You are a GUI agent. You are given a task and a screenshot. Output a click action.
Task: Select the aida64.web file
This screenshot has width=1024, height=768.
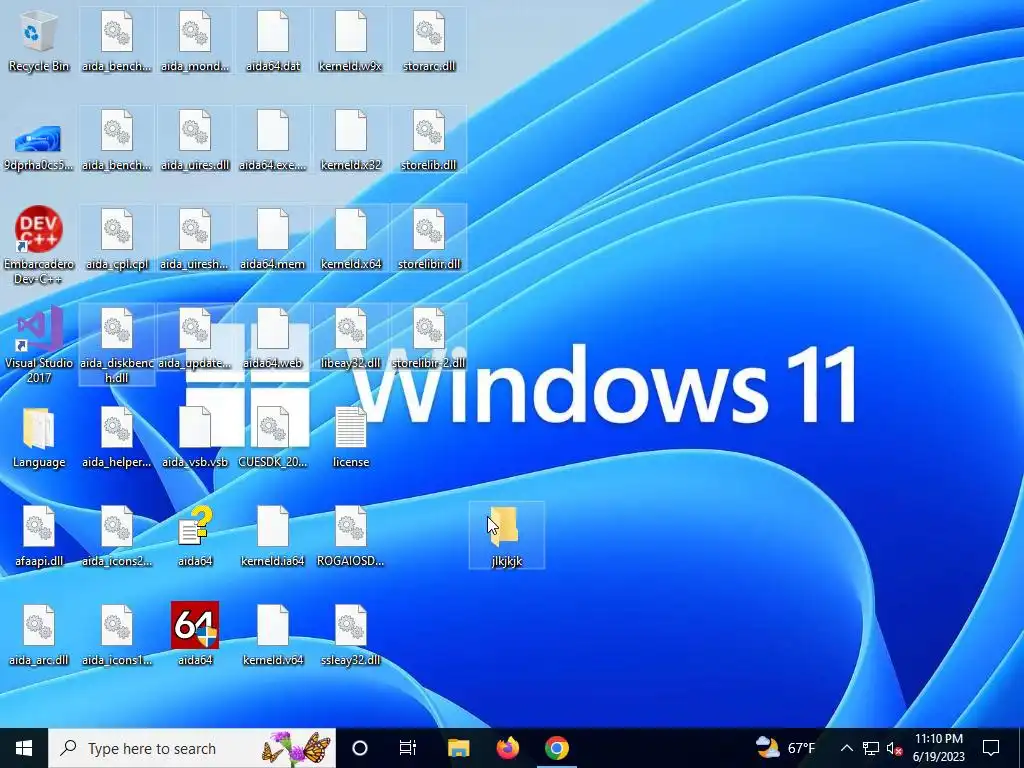click(x=273, y=338)
